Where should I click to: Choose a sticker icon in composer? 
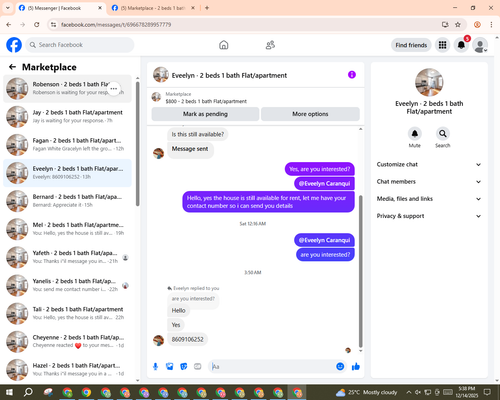184,367
